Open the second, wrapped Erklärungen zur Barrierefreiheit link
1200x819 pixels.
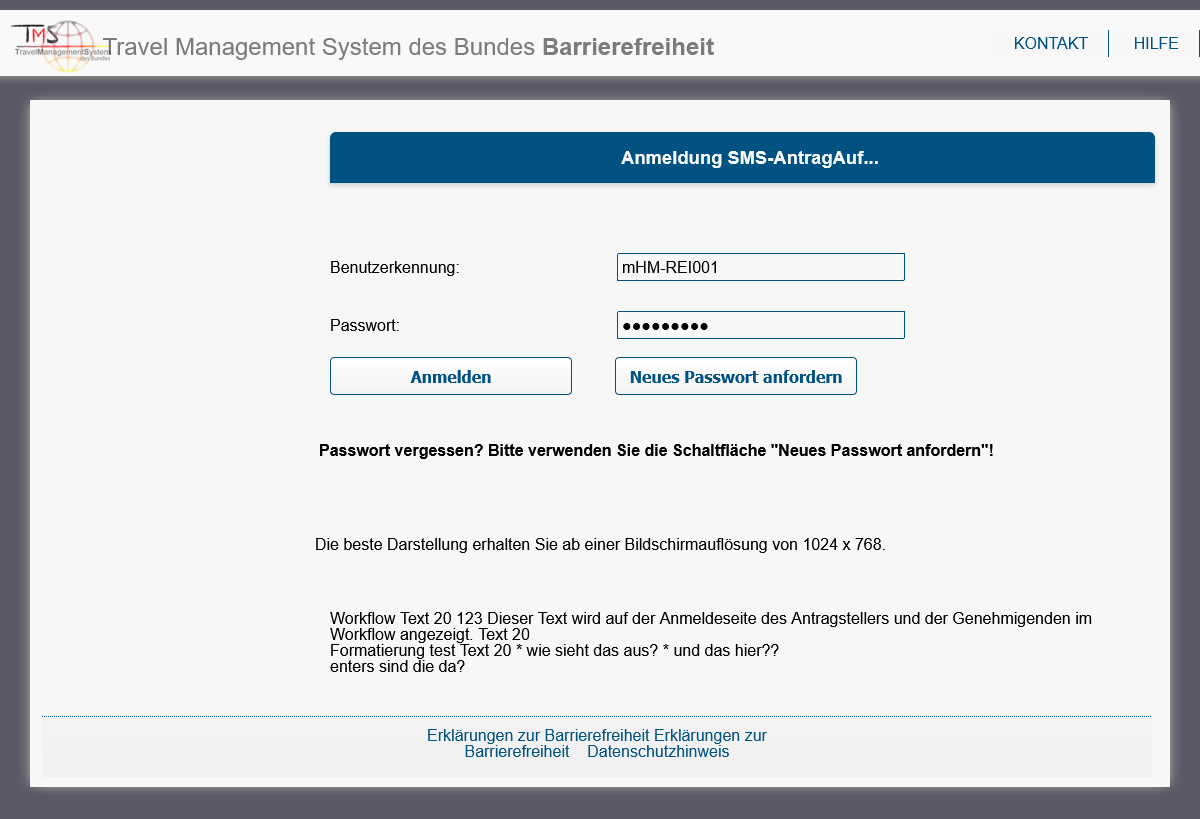click(710, 735)
